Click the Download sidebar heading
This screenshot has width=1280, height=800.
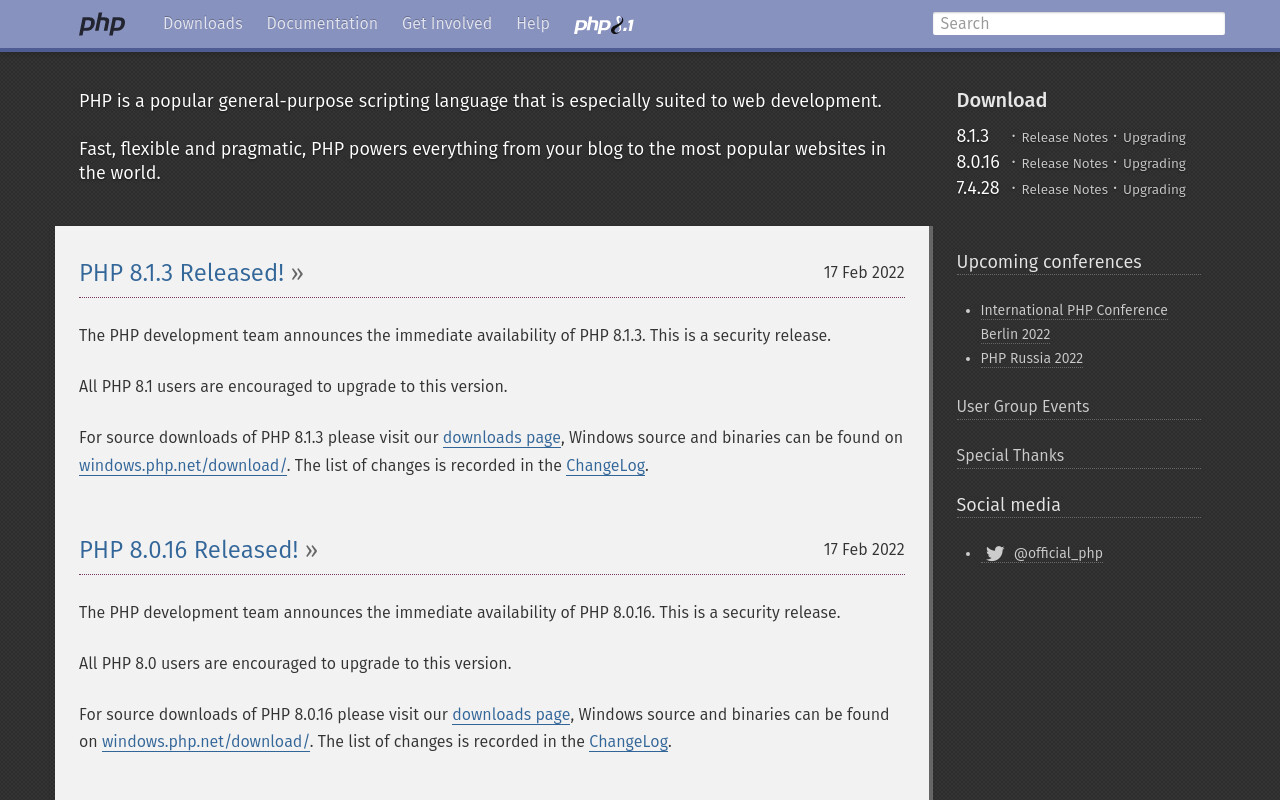coord(1001,100)
